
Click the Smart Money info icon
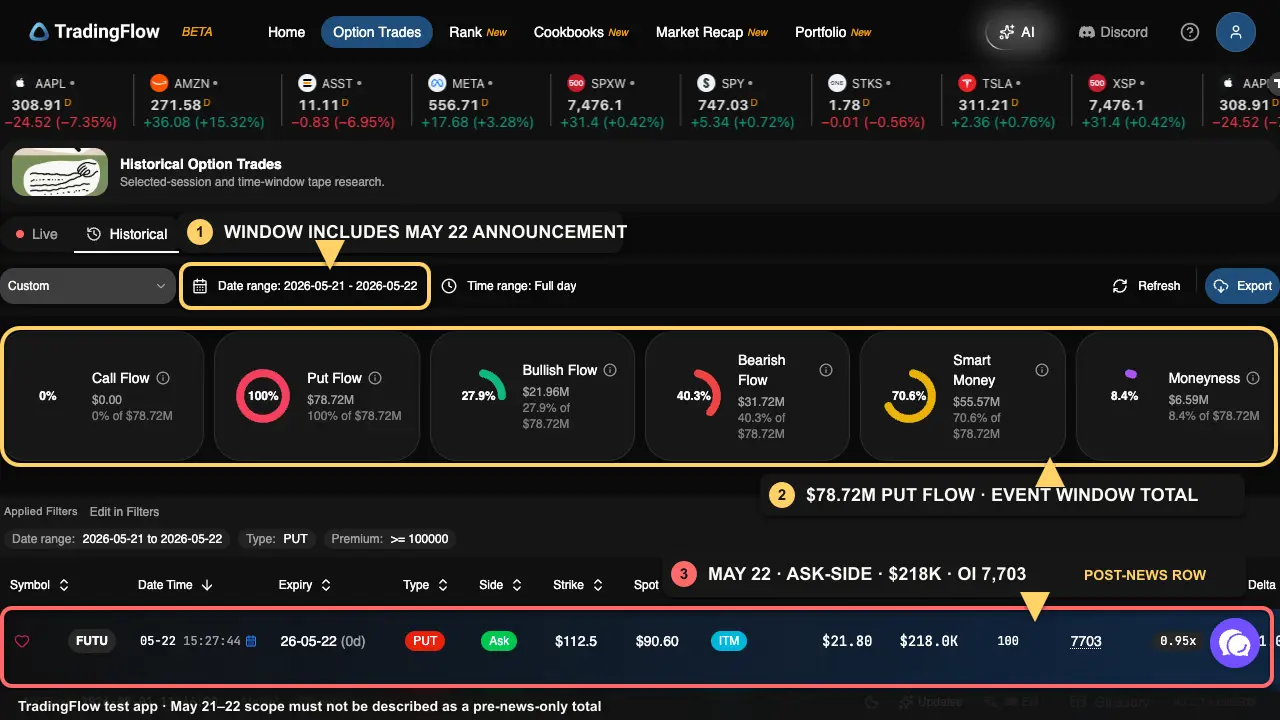point(1042,370)
